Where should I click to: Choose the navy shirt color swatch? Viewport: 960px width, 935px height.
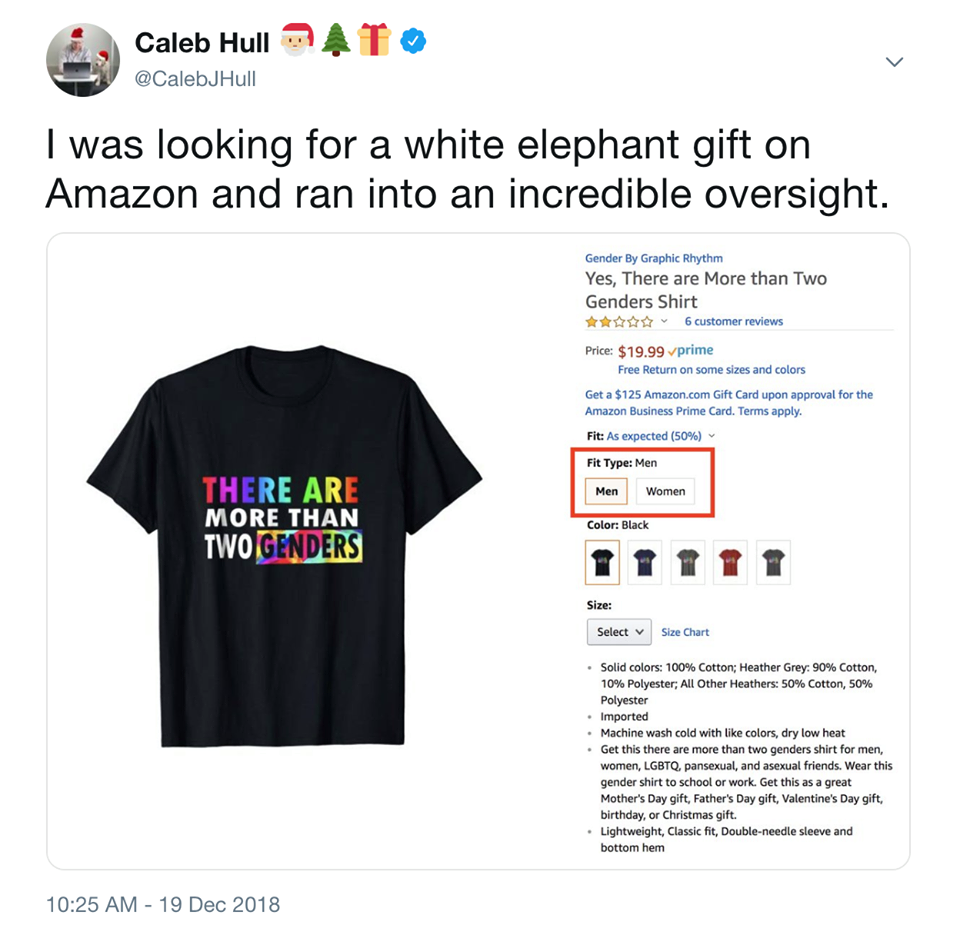[645, 562]
